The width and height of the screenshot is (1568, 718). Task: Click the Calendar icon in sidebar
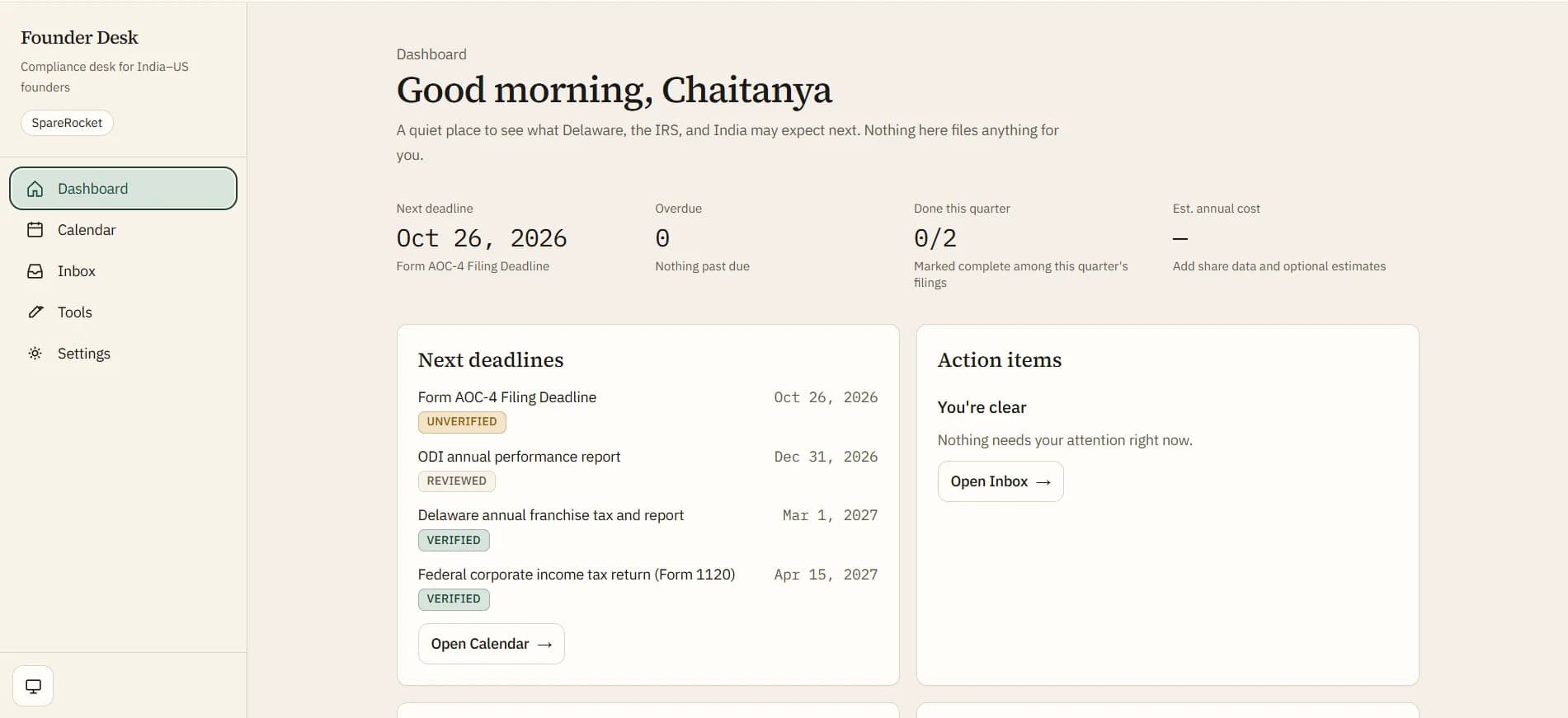tap(35, 230)
